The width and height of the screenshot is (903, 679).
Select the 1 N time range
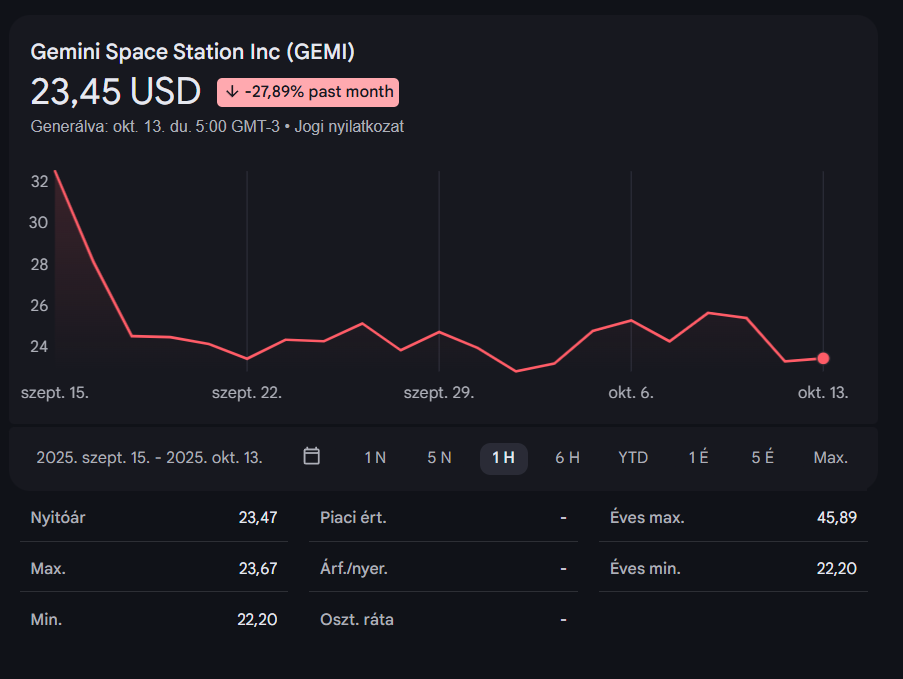(375, 458)
